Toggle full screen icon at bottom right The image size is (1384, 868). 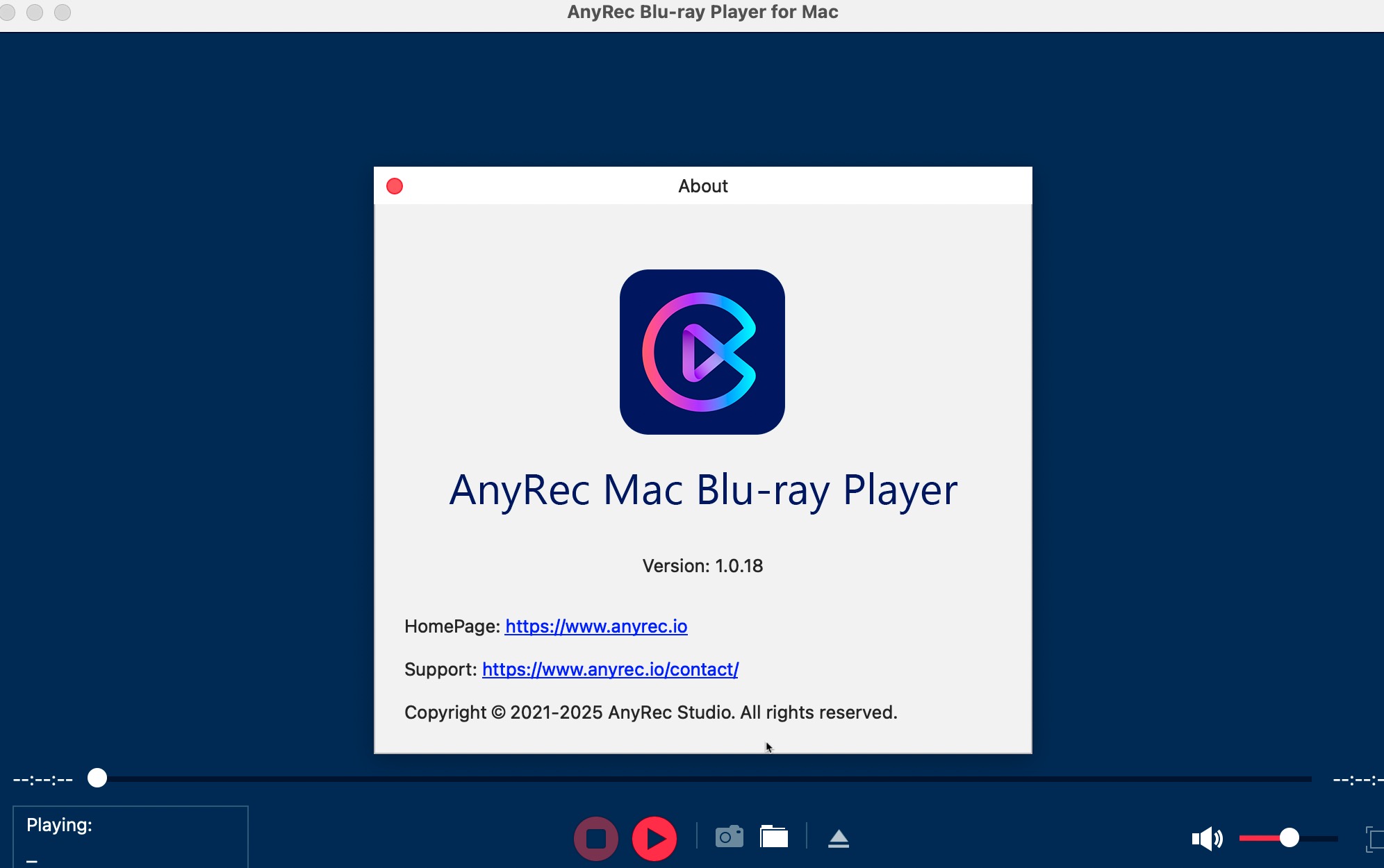point(1375,838)
